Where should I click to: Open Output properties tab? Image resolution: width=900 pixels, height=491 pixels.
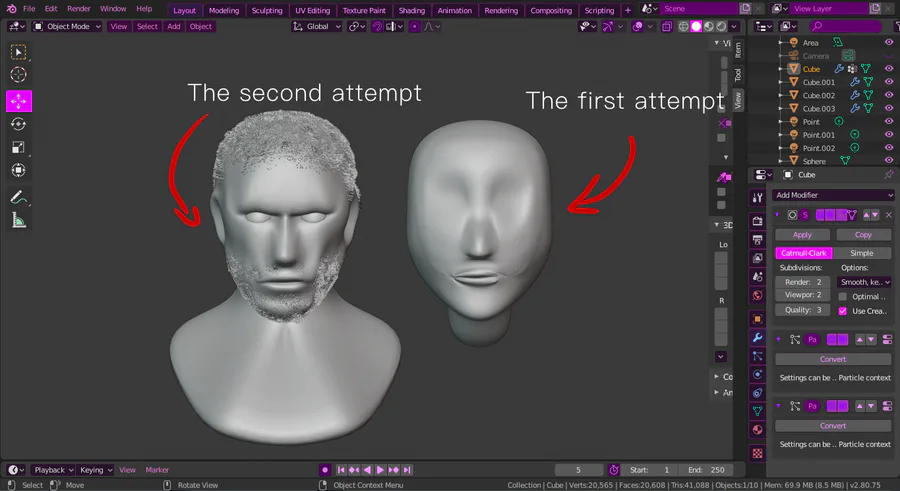[758, 239]
